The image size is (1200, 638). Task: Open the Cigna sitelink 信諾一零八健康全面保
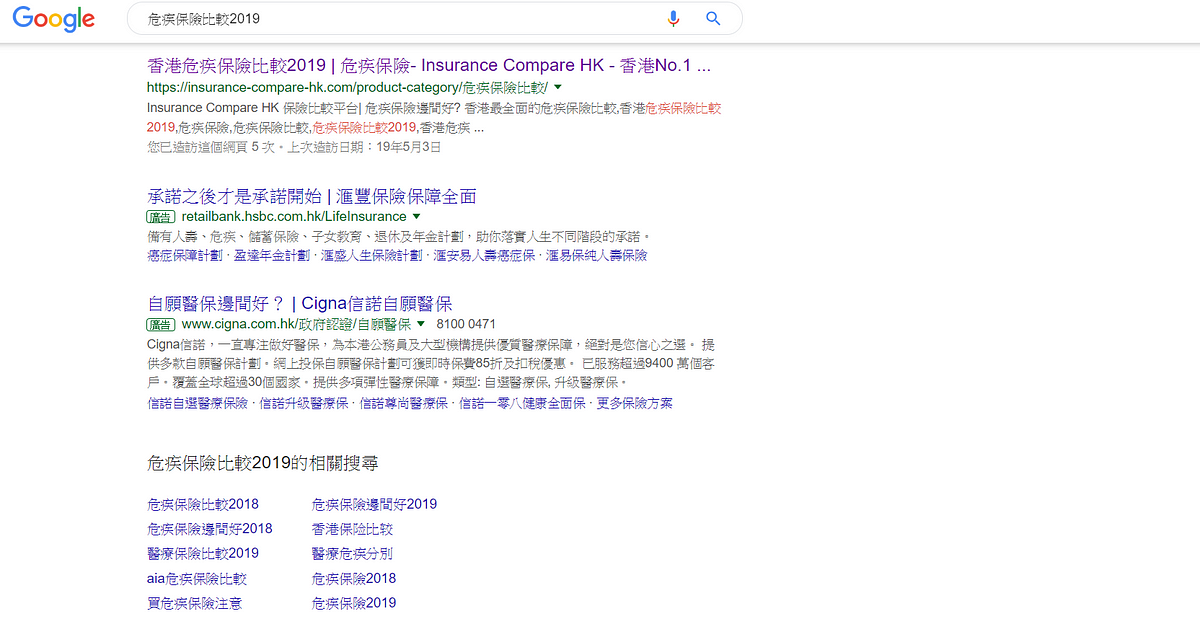click(520, 404)
